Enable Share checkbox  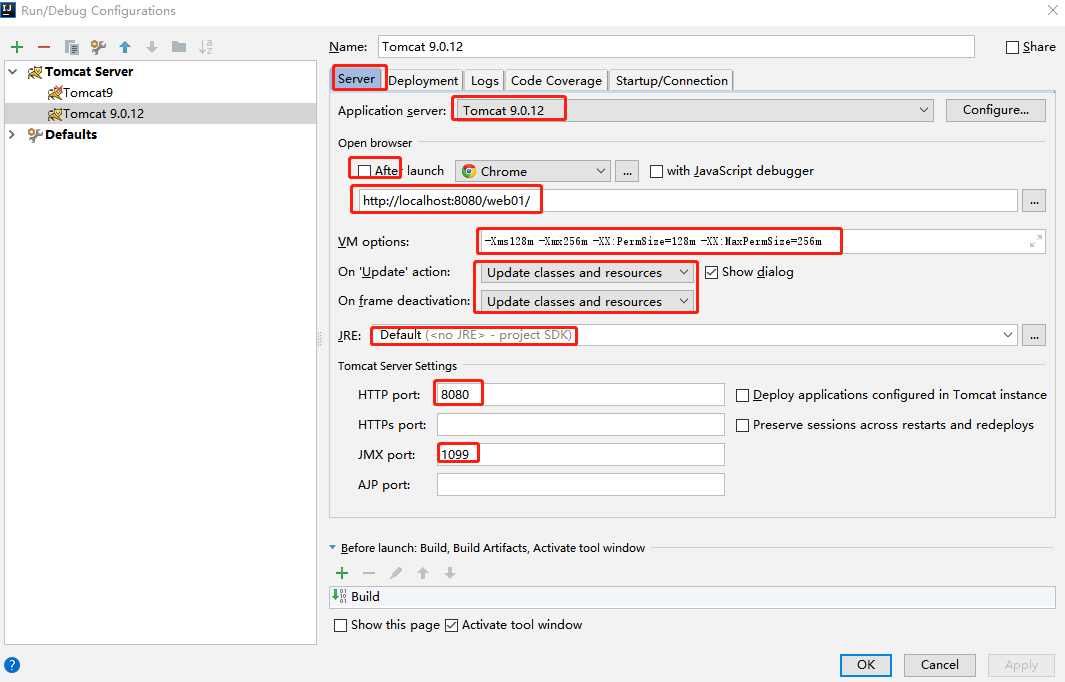pyautogui.click(x=1012, y=47)
